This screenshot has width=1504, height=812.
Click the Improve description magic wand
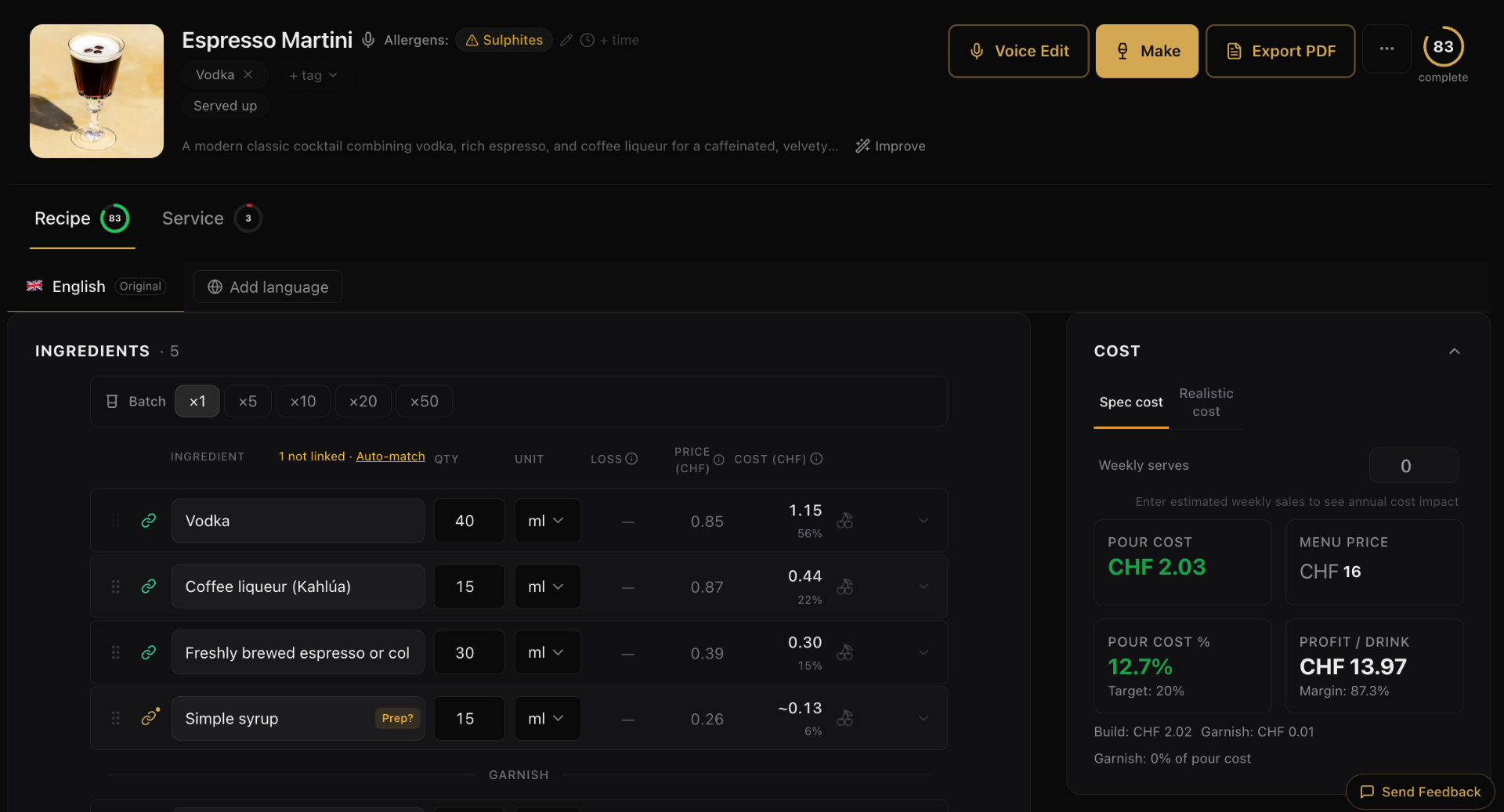point(891,146)
